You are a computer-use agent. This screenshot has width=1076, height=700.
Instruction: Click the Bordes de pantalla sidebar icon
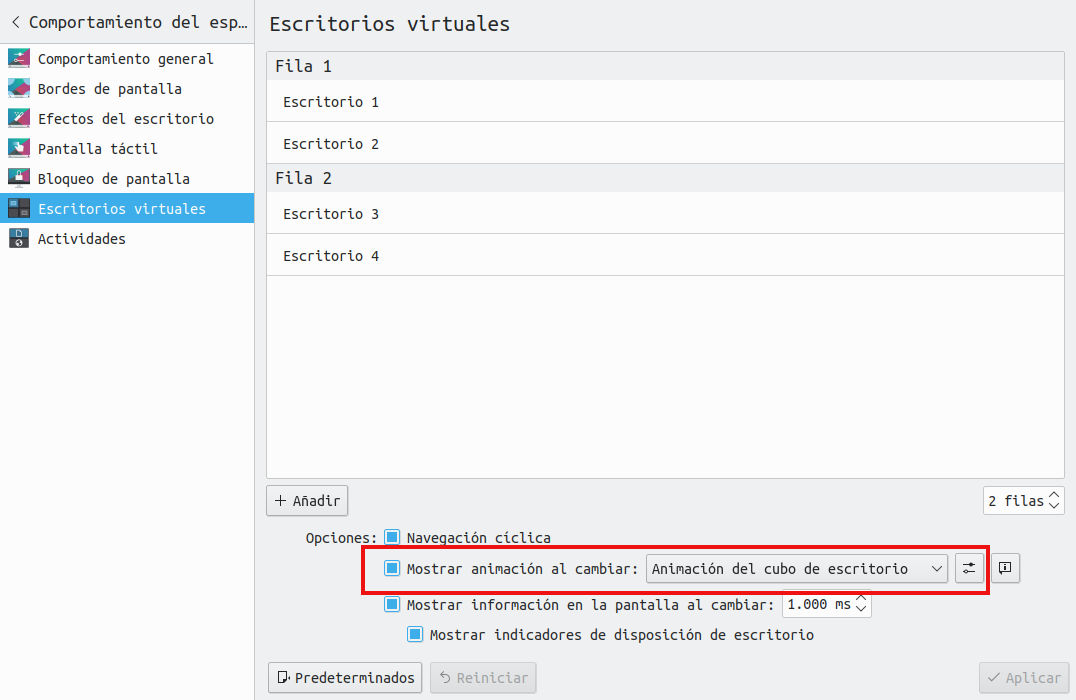pyautogui.click(x=19, y=89)
